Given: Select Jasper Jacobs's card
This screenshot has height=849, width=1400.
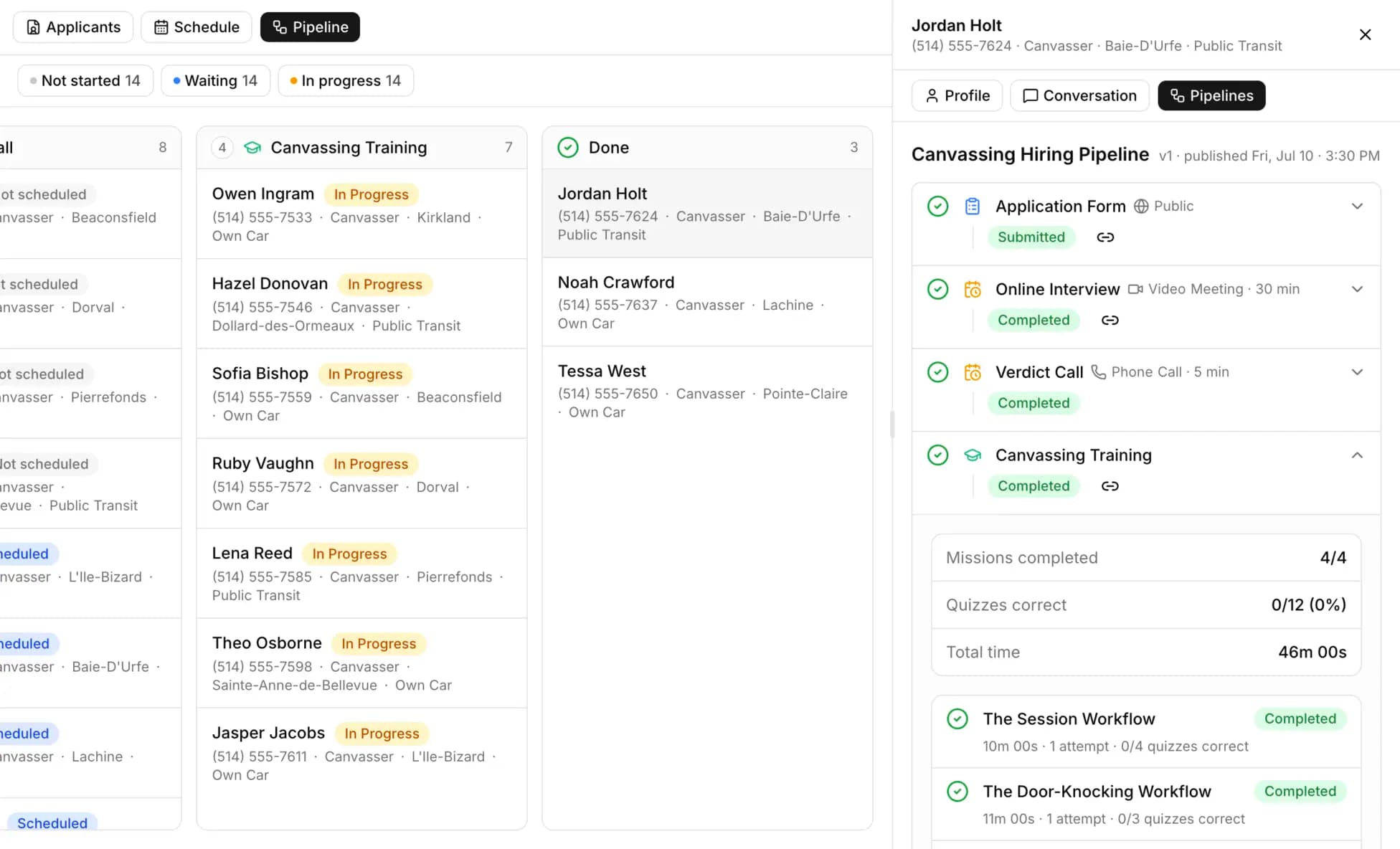Looking at the screenshot, I should [361, 753].
